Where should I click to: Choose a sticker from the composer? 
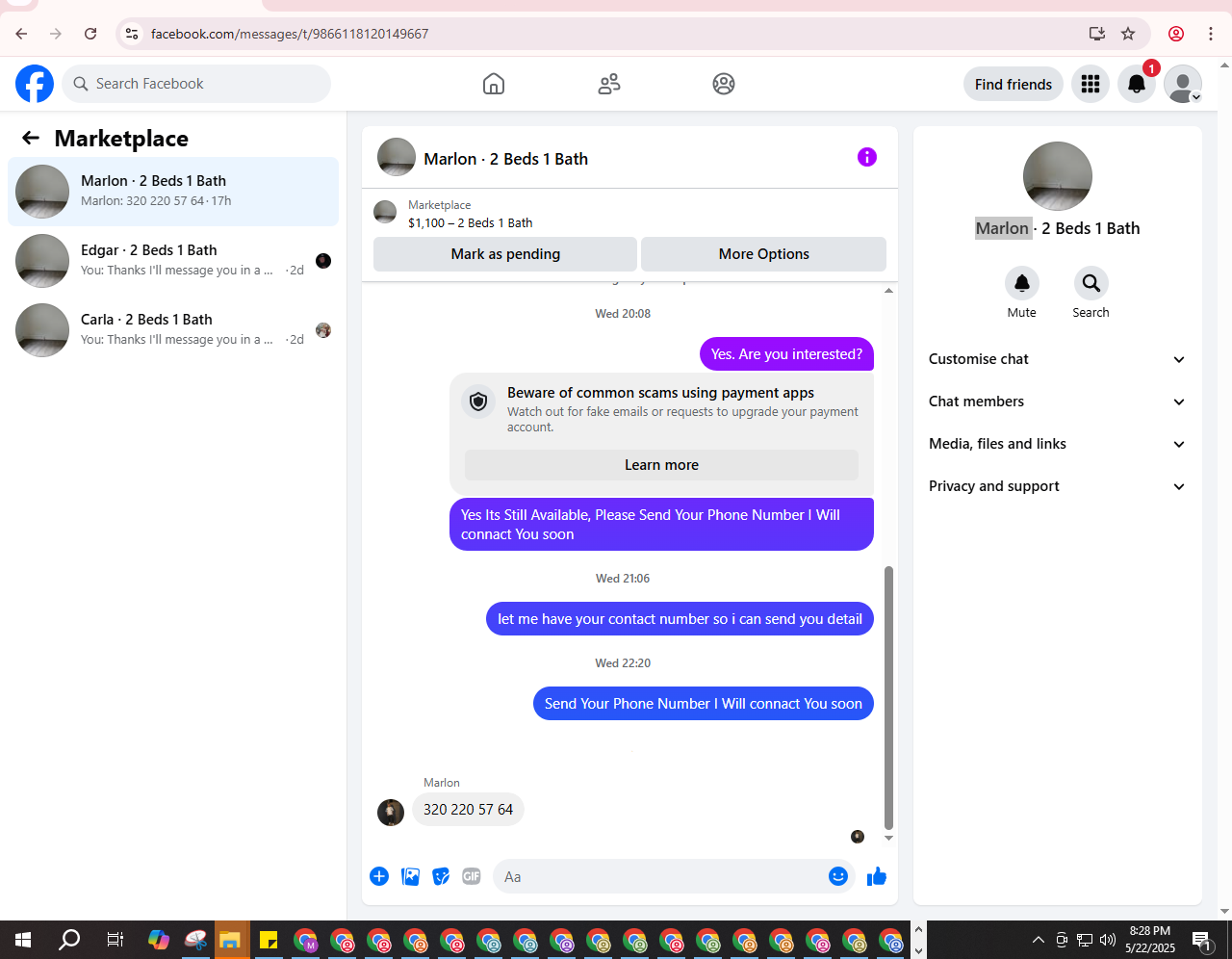click(x=441, y=876)
